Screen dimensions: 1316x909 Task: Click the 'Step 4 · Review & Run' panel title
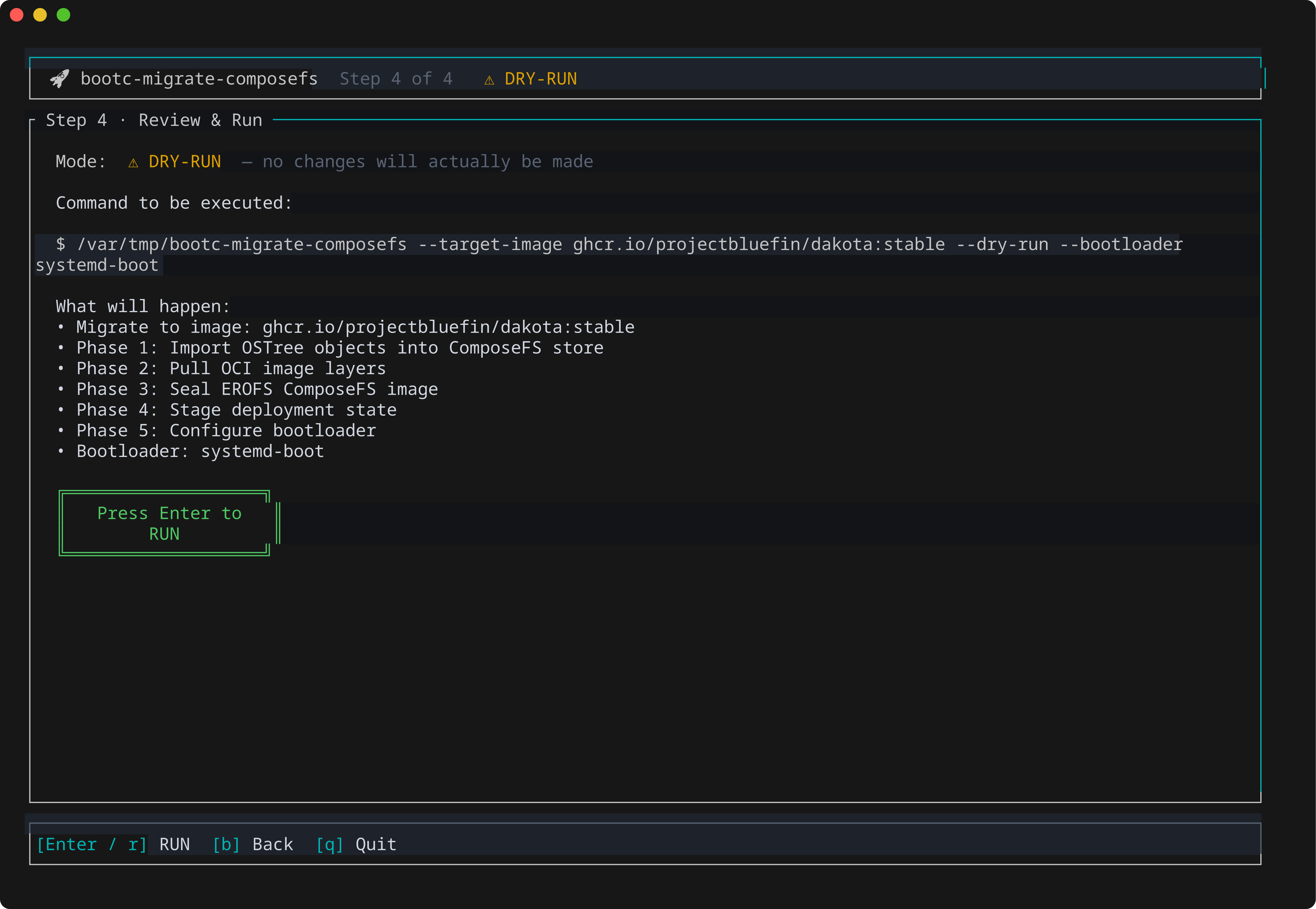(154, 120)
